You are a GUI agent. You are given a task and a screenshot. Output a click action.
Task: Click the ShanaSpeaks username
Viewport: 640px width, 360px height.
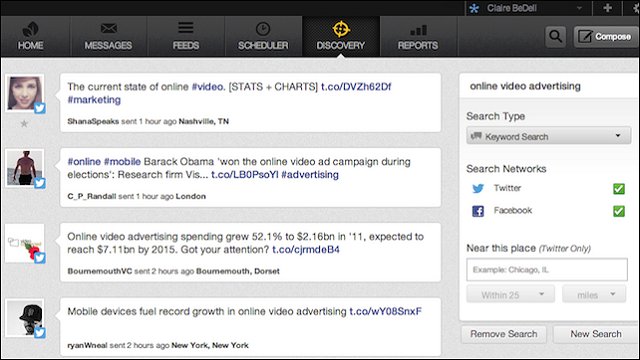(93, 121)
